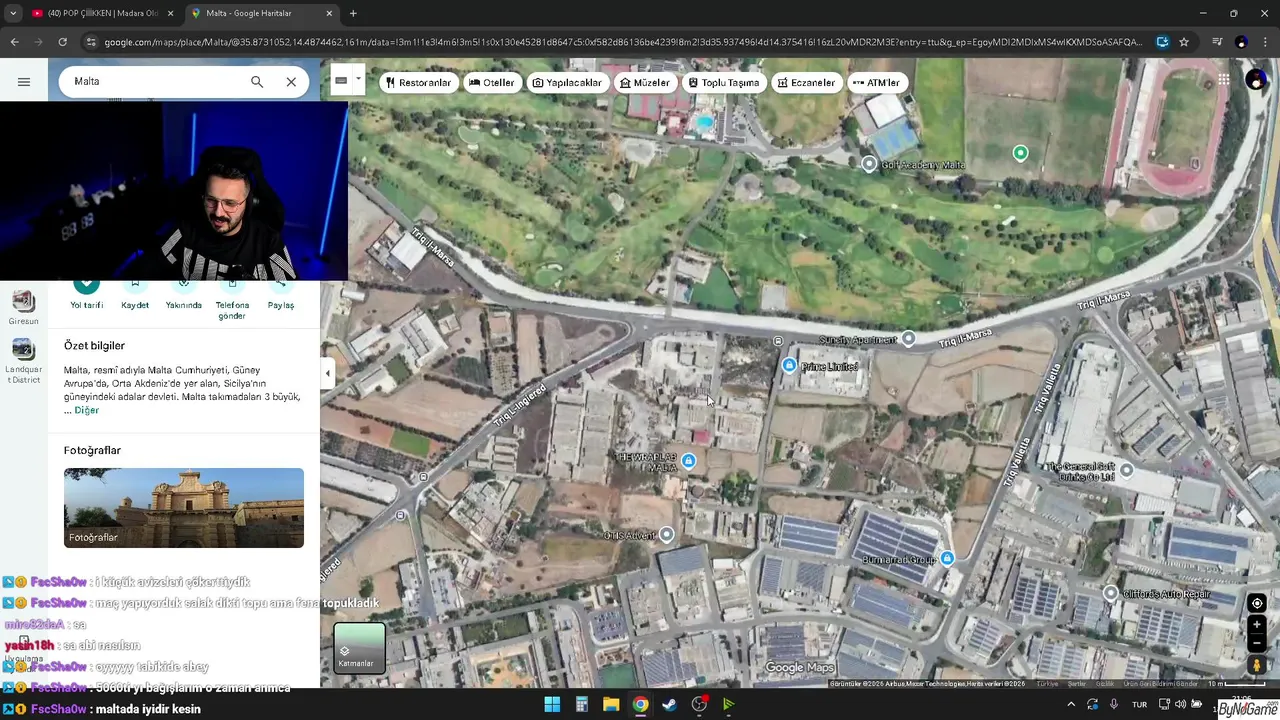Click the site info icon in address bar
The width and height of the screenshot is (1280, 720).
pos(91,42)
